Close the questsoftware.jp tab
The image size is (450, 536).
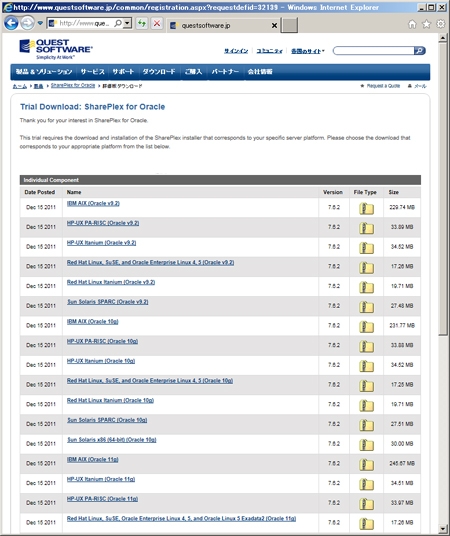(x=274, y=25)
